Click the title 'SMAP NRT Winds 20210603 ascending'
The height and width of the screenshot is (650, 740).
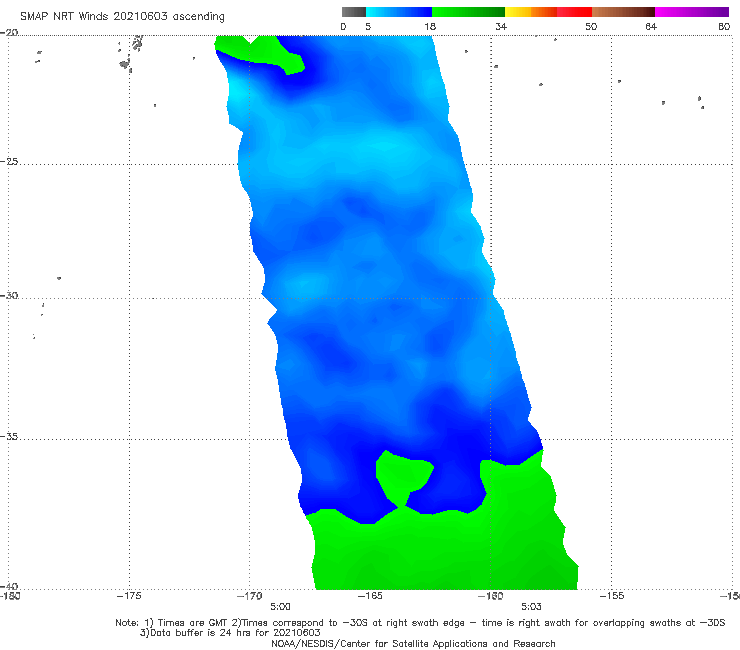(122, 16)
